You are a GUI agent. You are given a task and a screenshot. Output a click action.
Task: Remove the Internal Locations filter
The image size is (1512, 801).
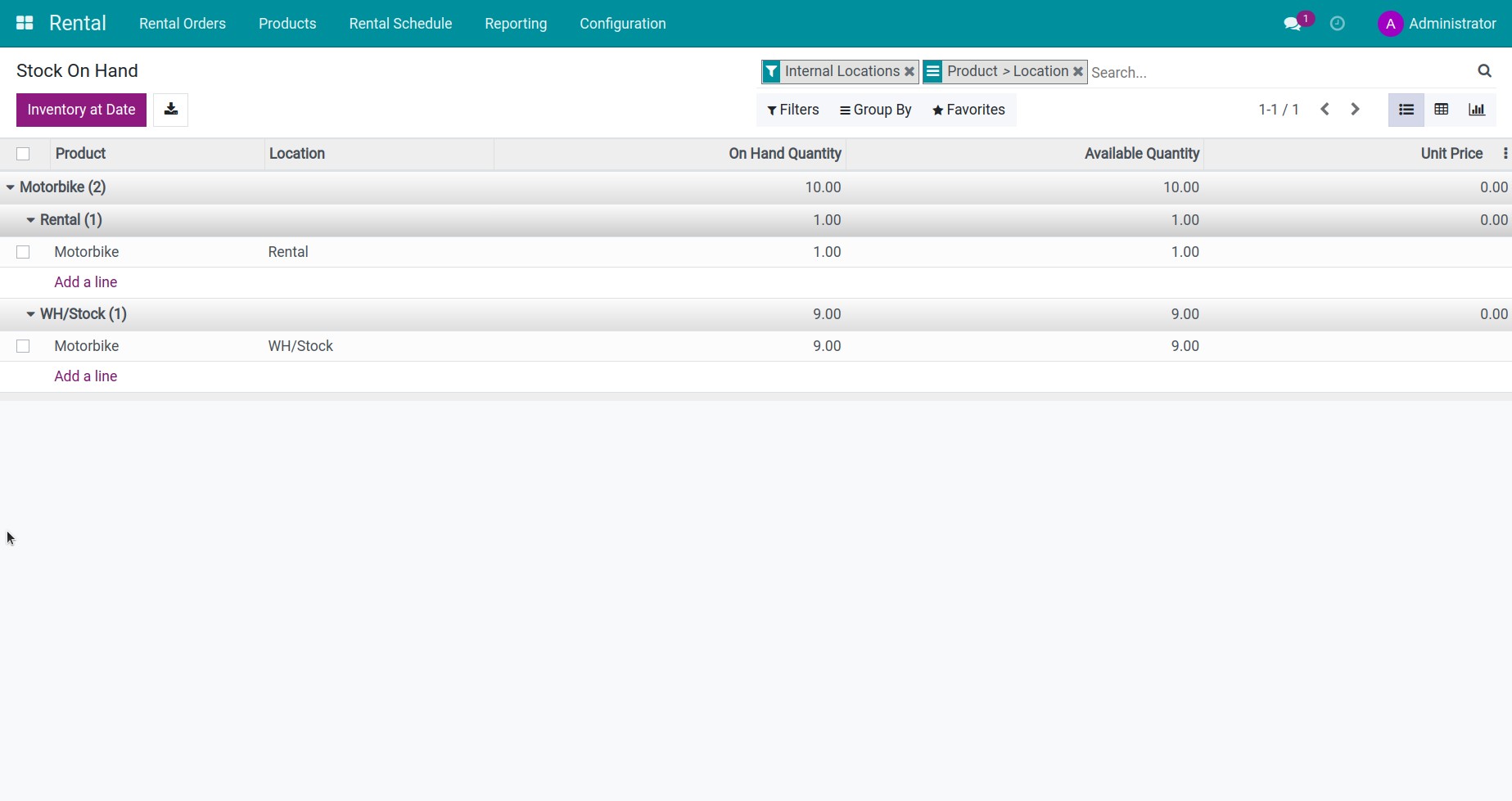pos(909,72)
